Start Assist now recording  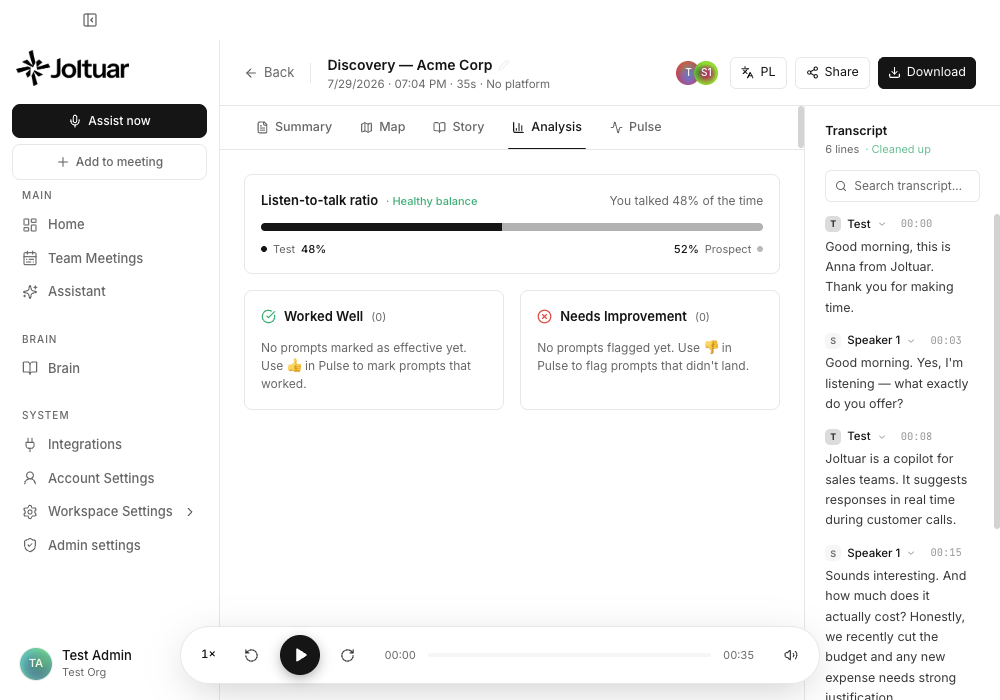coord(109,120)
